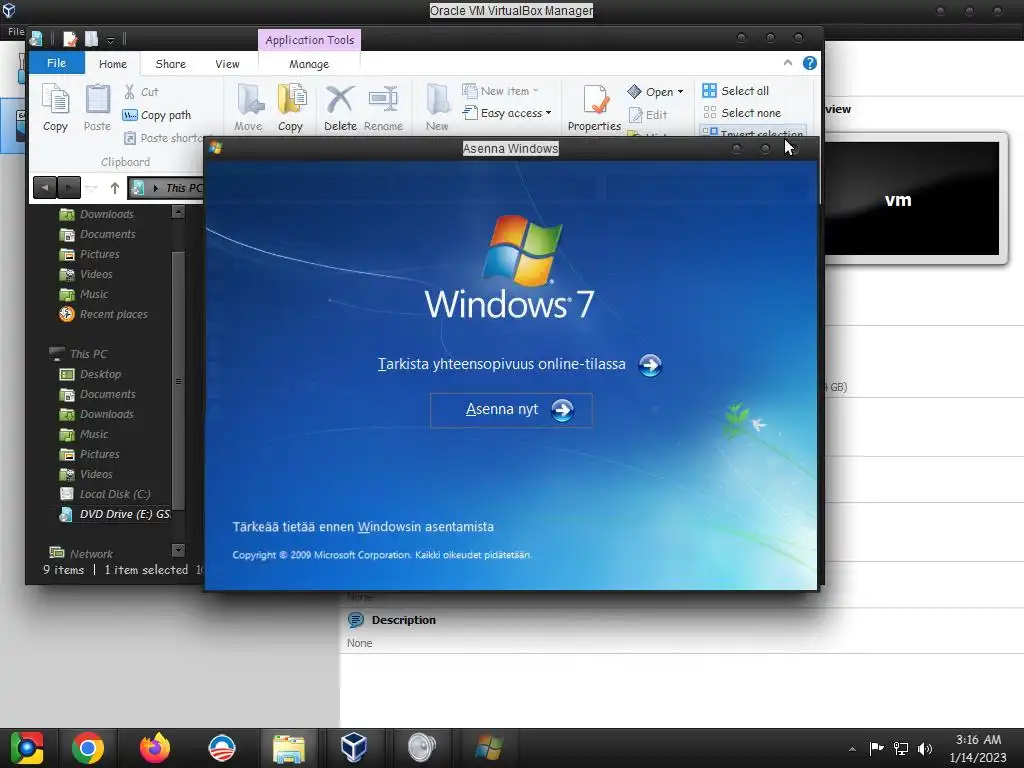Click the Move to folder icon
Viewport: 1024px width, 768px height.
[x=249, y=100]
